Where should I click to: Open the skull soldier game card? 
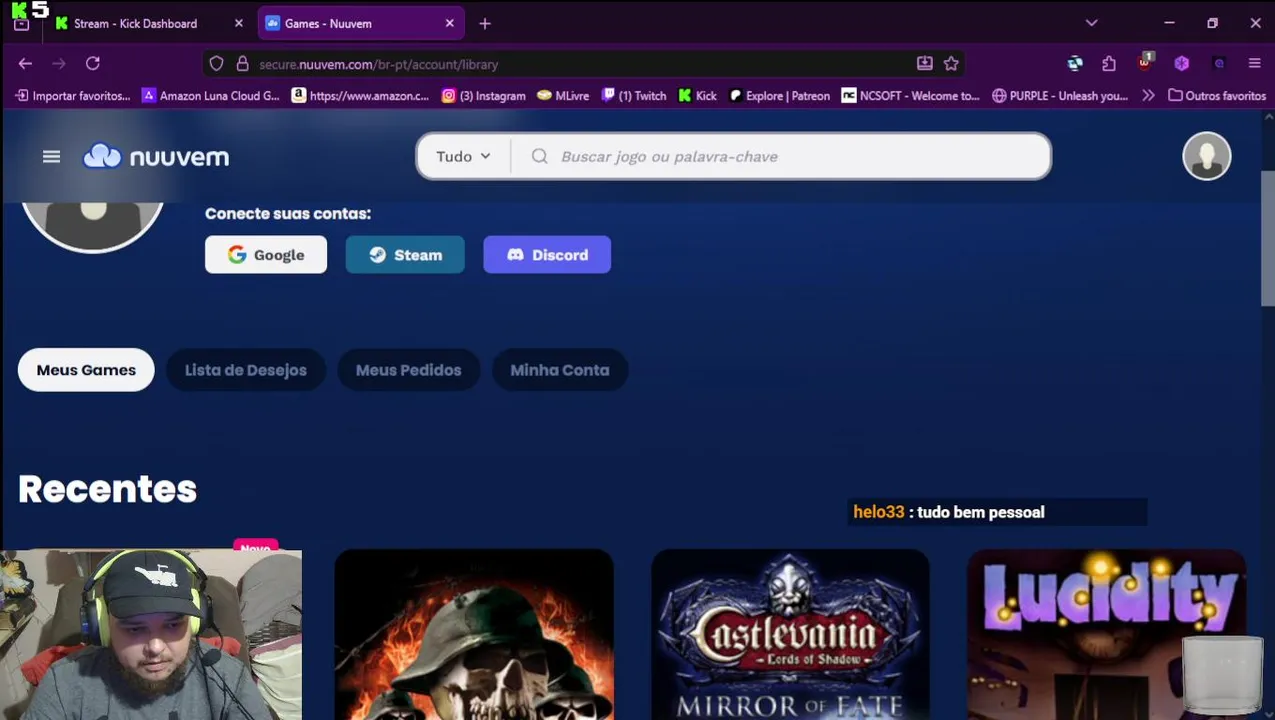(474, 634)
